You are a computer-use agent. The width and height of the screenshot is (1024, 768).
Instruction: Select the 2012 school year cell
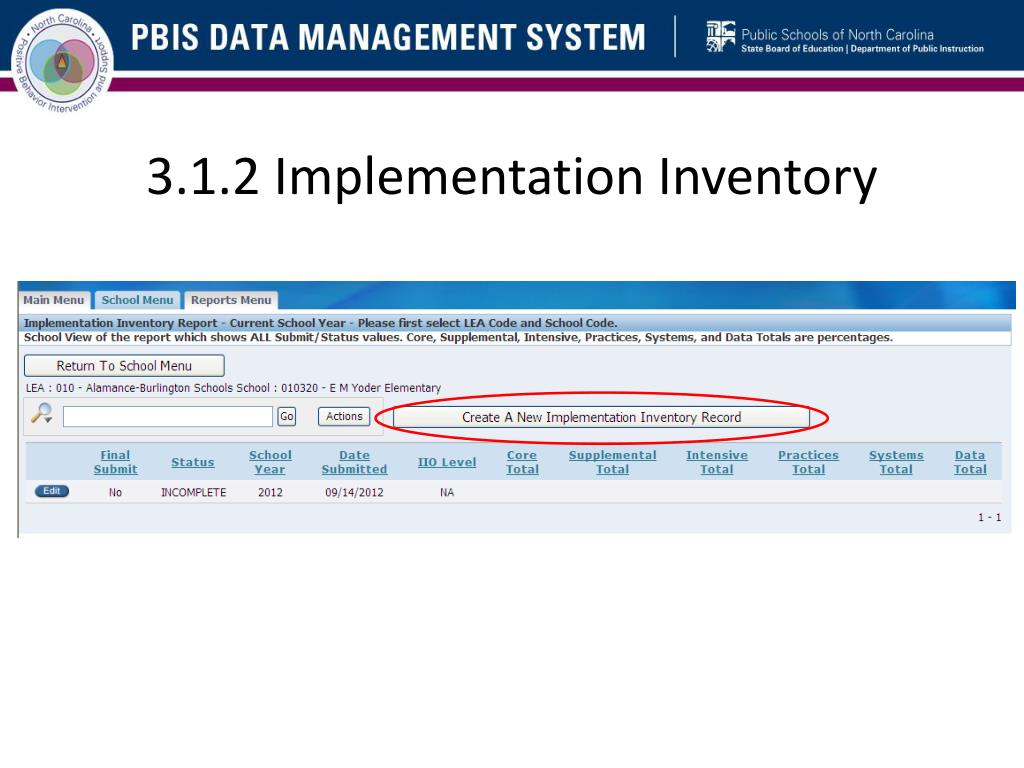270,492
